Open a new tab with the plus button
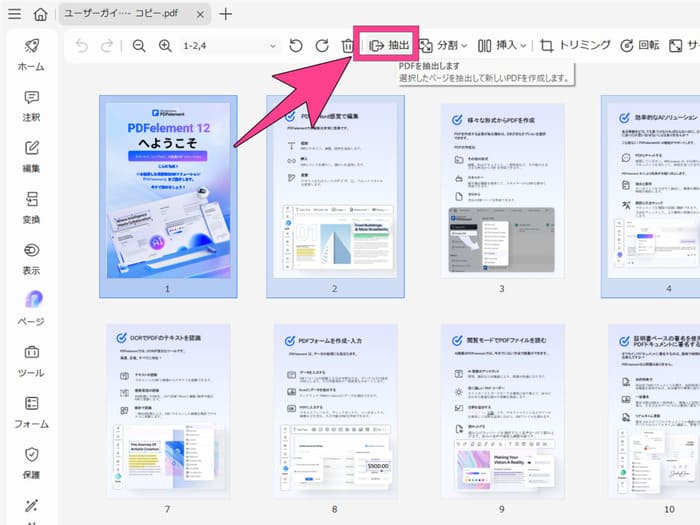The height and width of the screenshot is (525, 700). click(x=226, y=14)
